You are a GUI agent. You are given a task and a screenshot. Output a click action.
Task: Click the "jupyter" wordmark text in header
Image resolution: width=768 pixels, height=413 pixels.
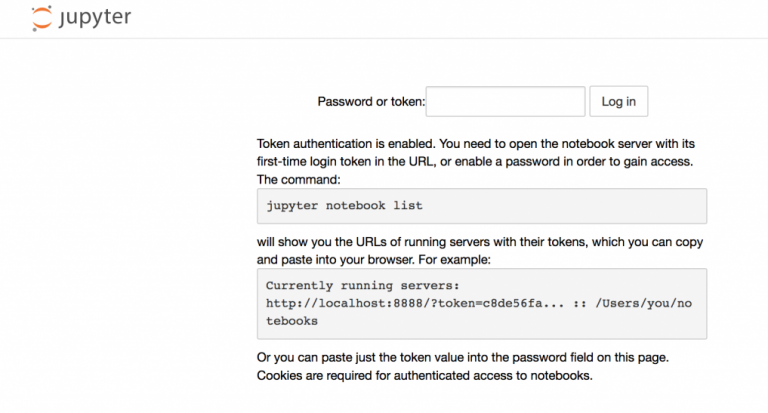coord(97,18)
